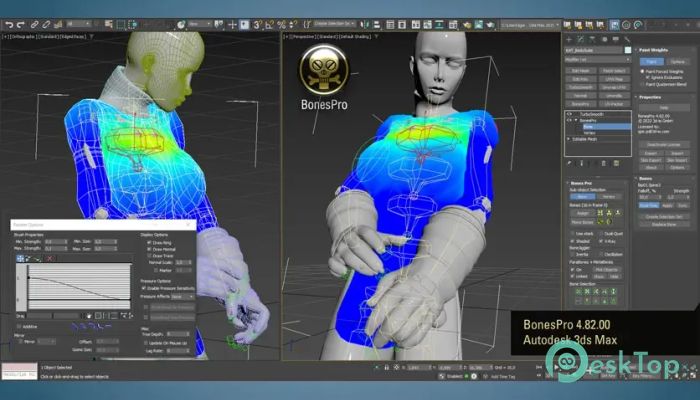Open the reference coordinate system dropdown
Viewport: 700px width, 400px height.
[199, 24]
